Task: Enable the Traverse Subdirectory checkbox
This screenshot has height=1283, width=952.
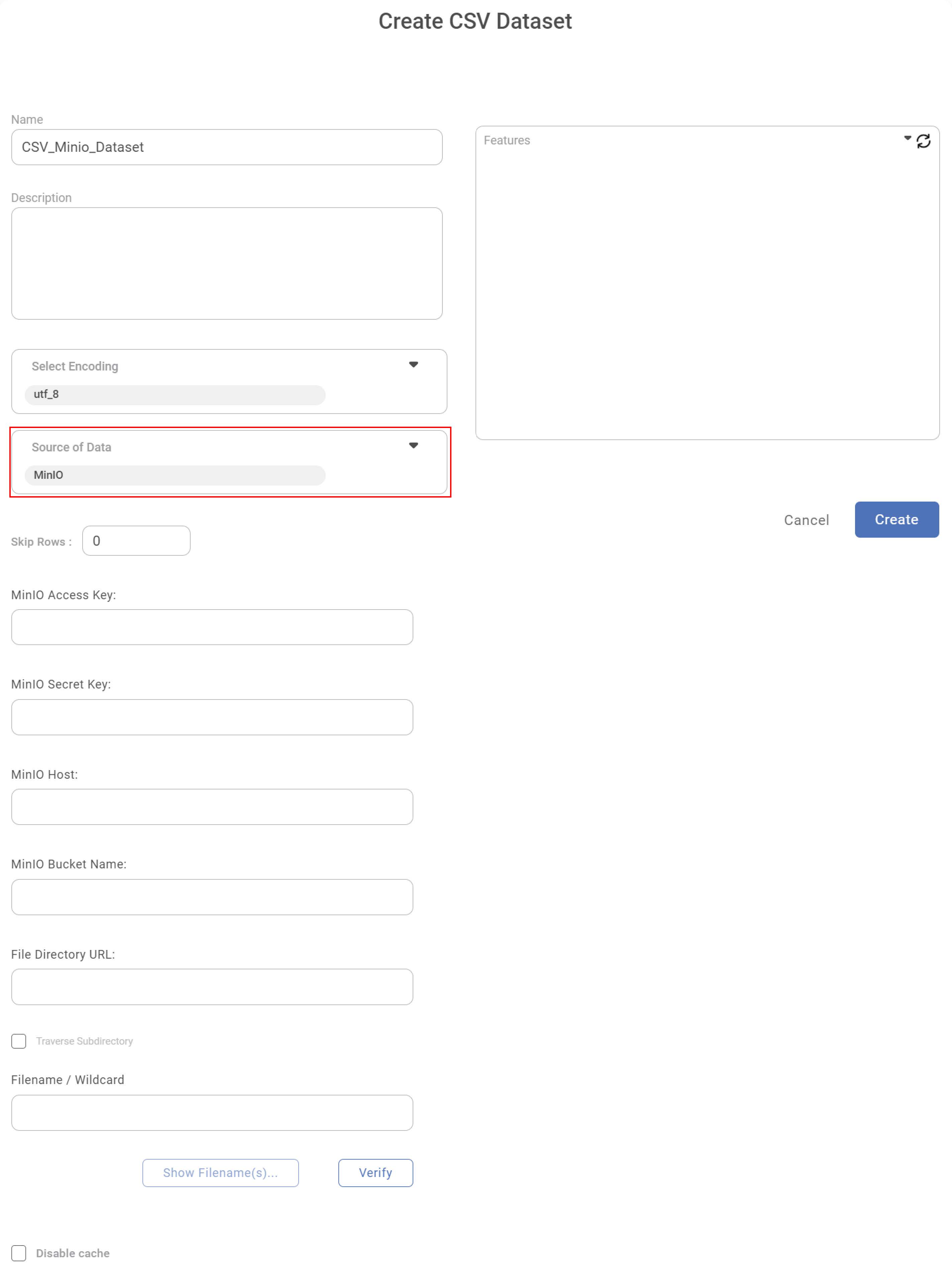Action: tap(19, 1041)
